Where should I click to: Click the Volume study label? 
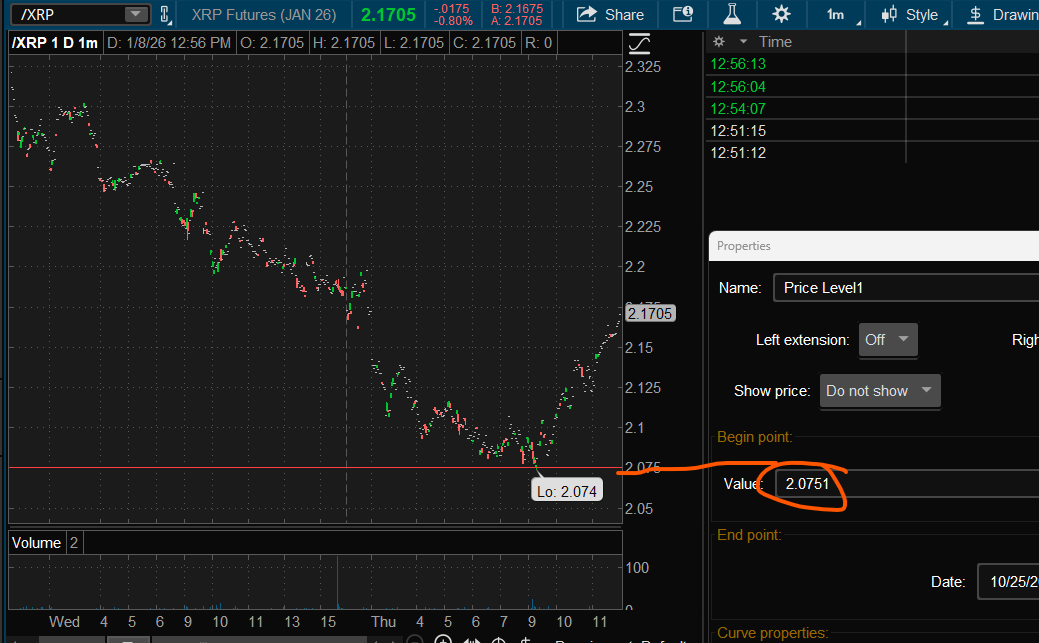pyautogui.click(x=36, y=543)
